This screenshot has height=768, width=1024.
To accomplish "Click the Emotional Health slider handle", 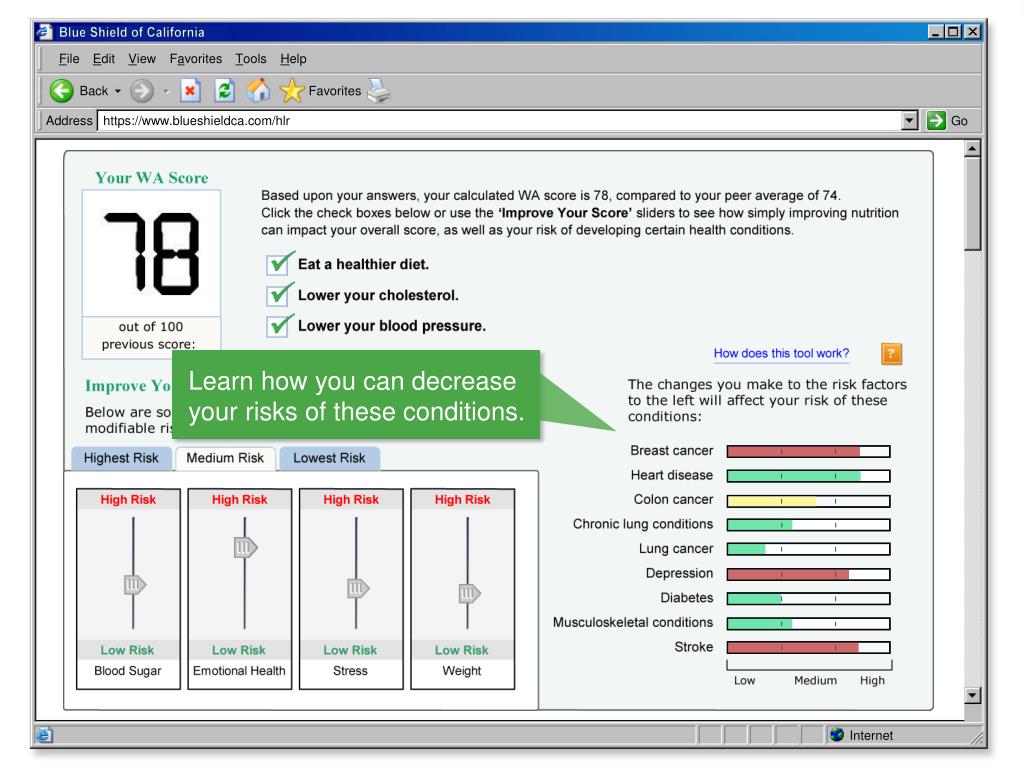I will (x=246, y=547).
